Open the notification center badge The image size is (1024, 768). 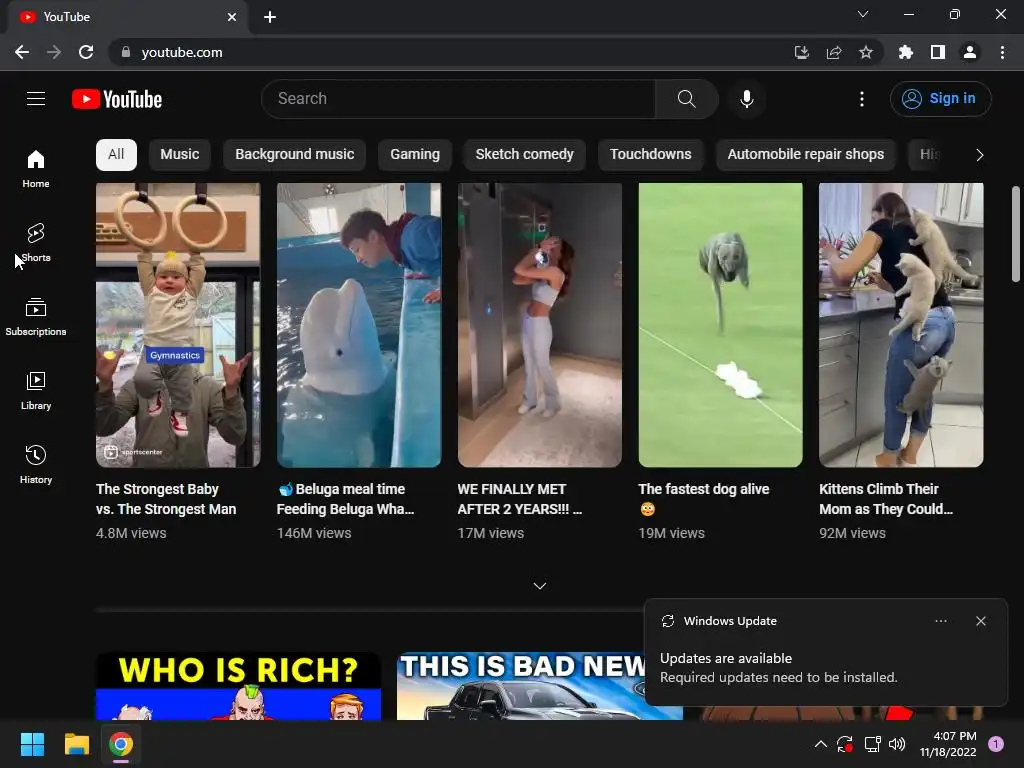[x=995, y=744]
